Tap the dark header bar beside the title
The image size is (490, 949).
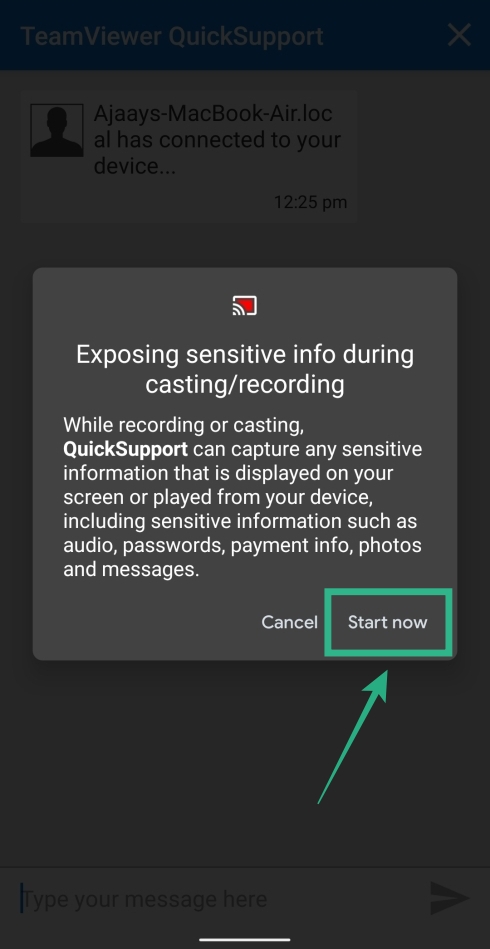point(385,35)
